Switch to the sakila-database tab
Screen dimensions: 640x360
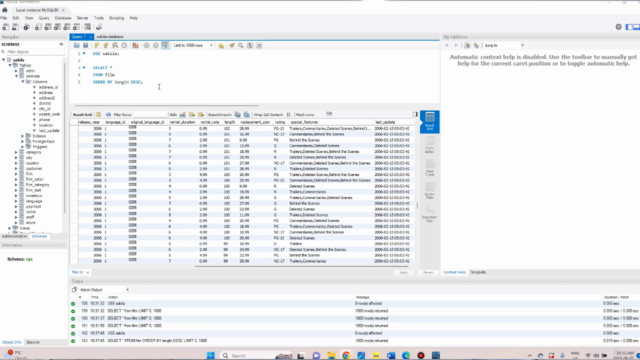(110, 37)
